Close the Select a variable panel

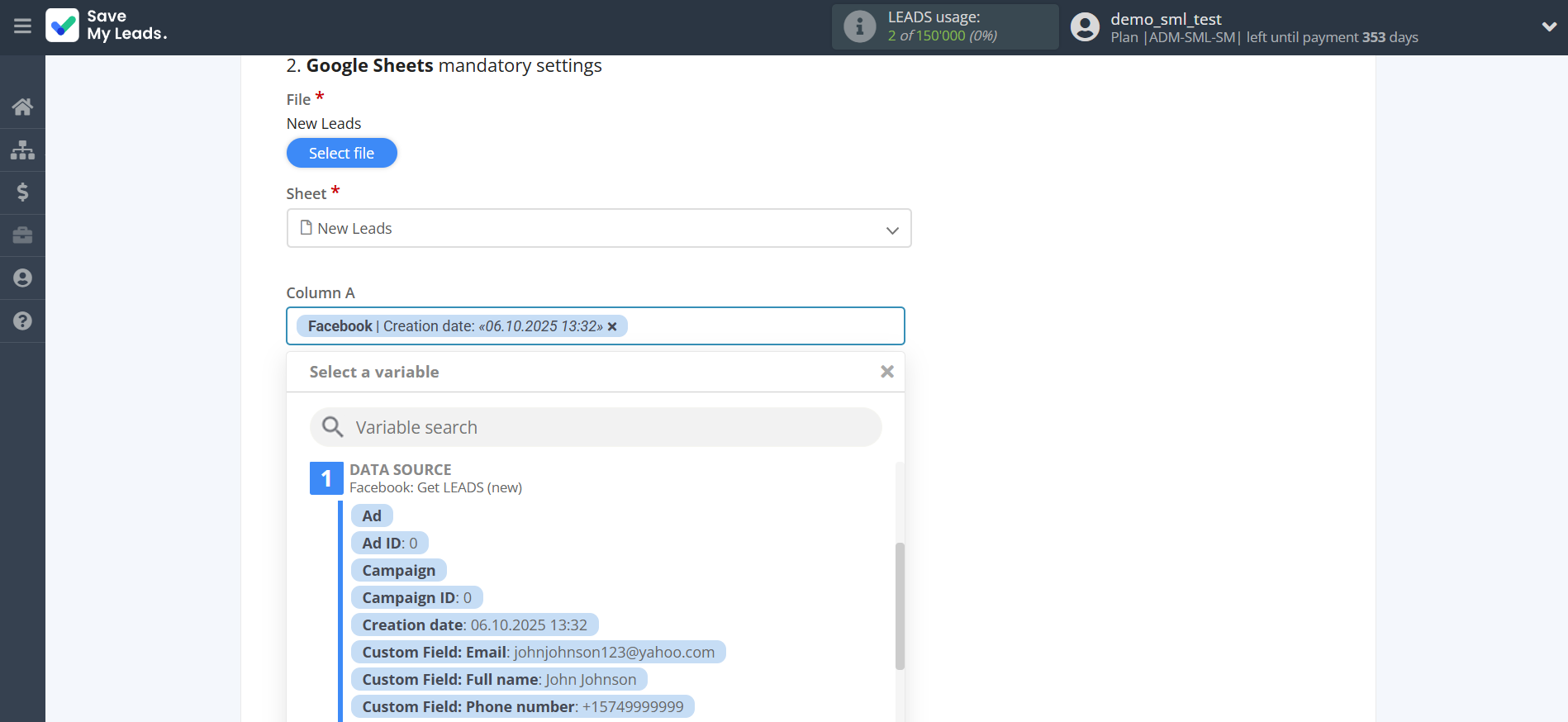click(x=886, y=372)
